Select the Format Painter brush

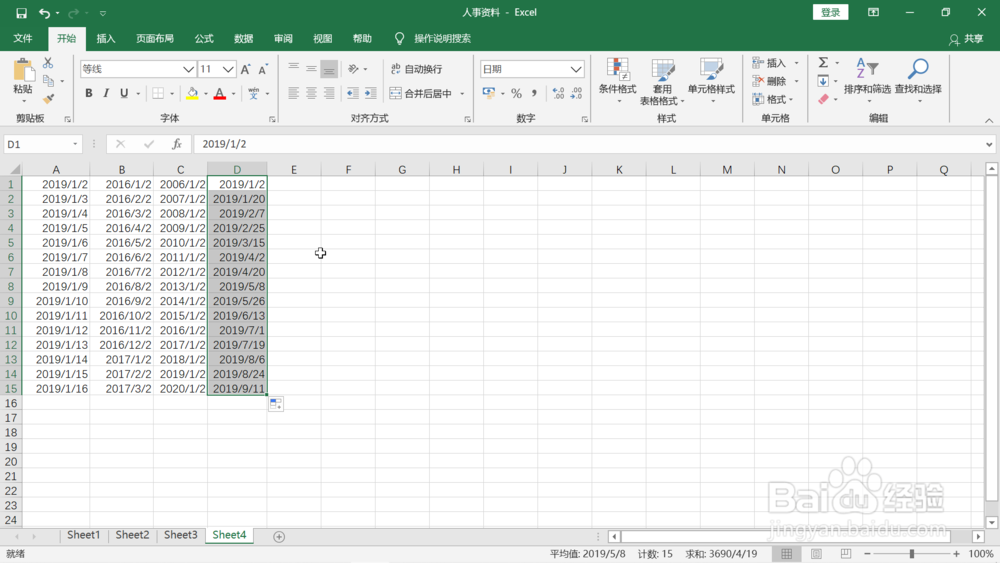[48, 98]
